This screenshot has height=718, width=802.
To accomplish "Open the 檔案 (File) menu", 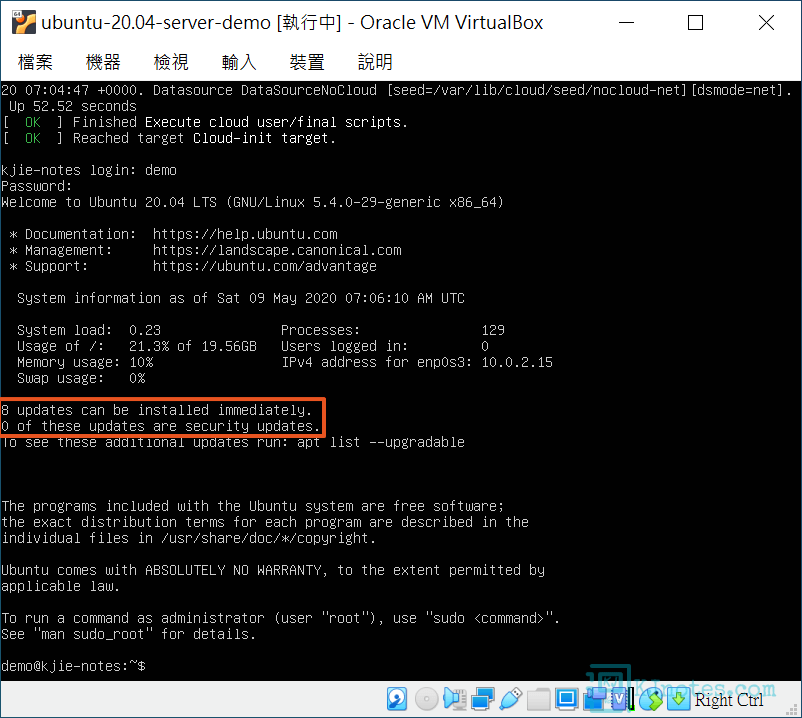I will tap(35, 62).
